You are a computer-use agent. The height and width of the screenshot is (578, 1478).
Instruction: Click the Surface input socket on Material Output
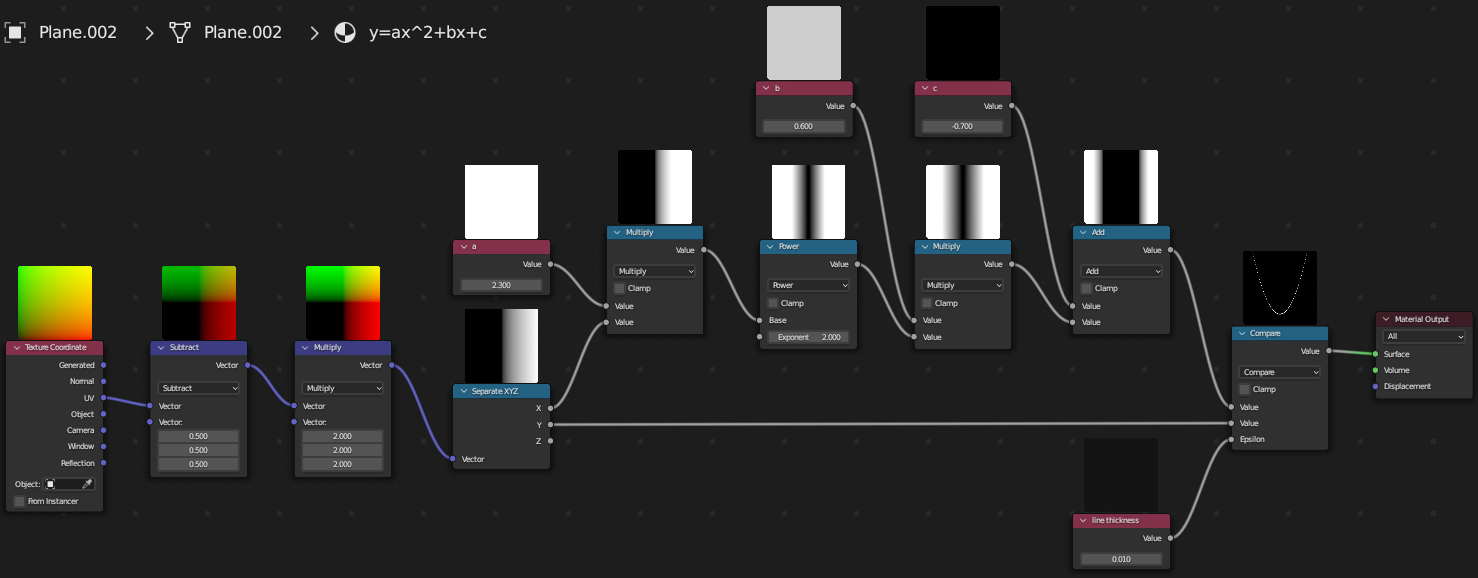click(1376, 354)
